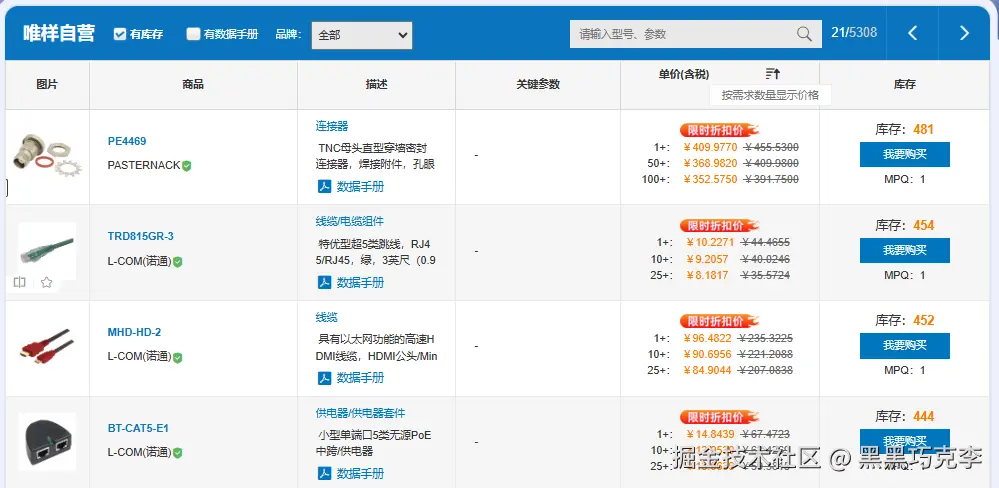Open 供电器/供电器套件 category link
Viewport: 999px width, 488px height.
pyautogui.click(x=361, y=413)
